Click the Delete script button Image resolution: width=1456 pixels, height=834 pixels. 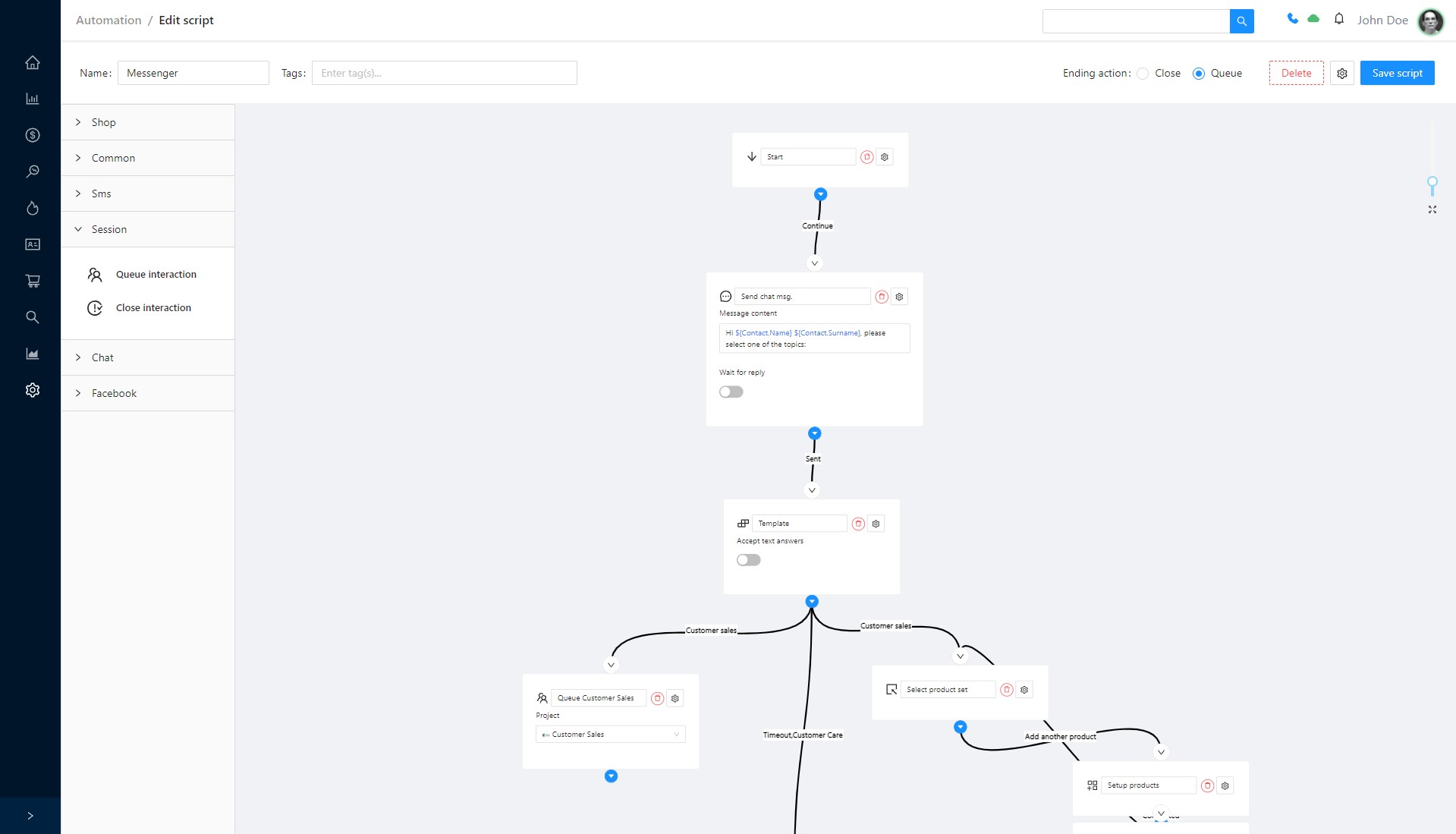1297,73
